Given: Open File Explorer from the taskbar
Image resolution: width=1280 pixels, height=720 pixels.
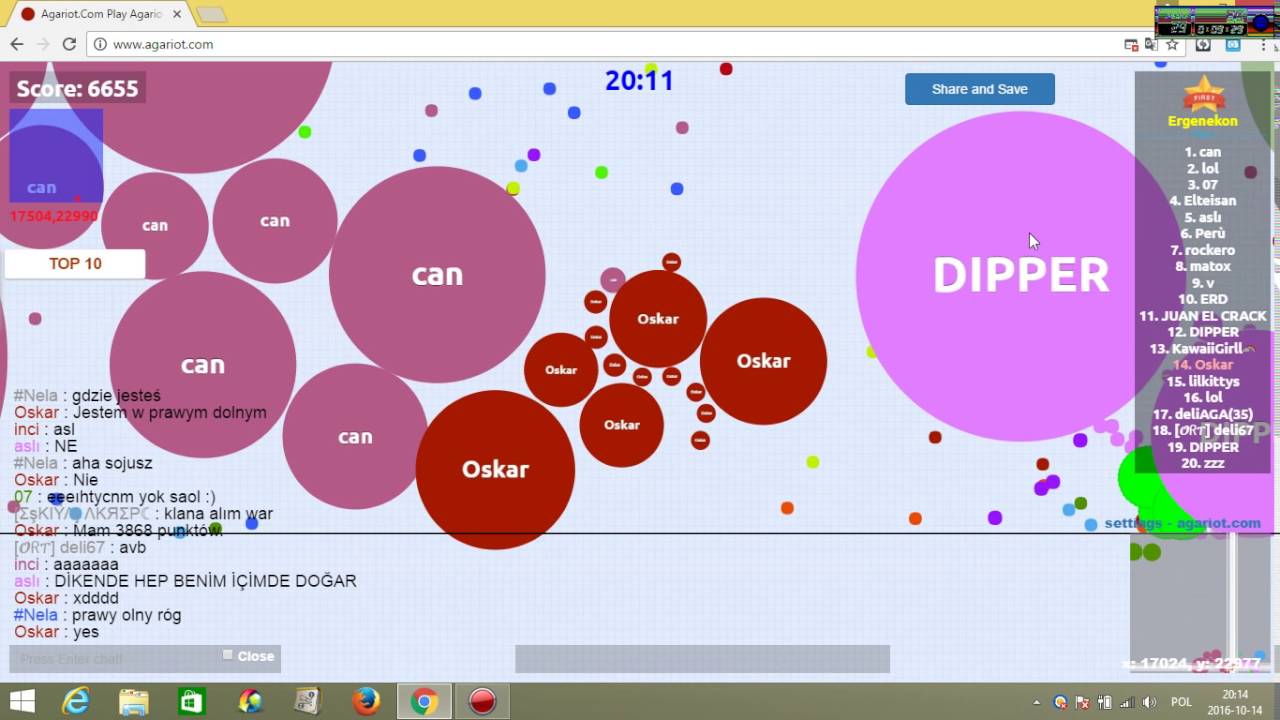Looking at the screenshot, I should pos(133,701).
